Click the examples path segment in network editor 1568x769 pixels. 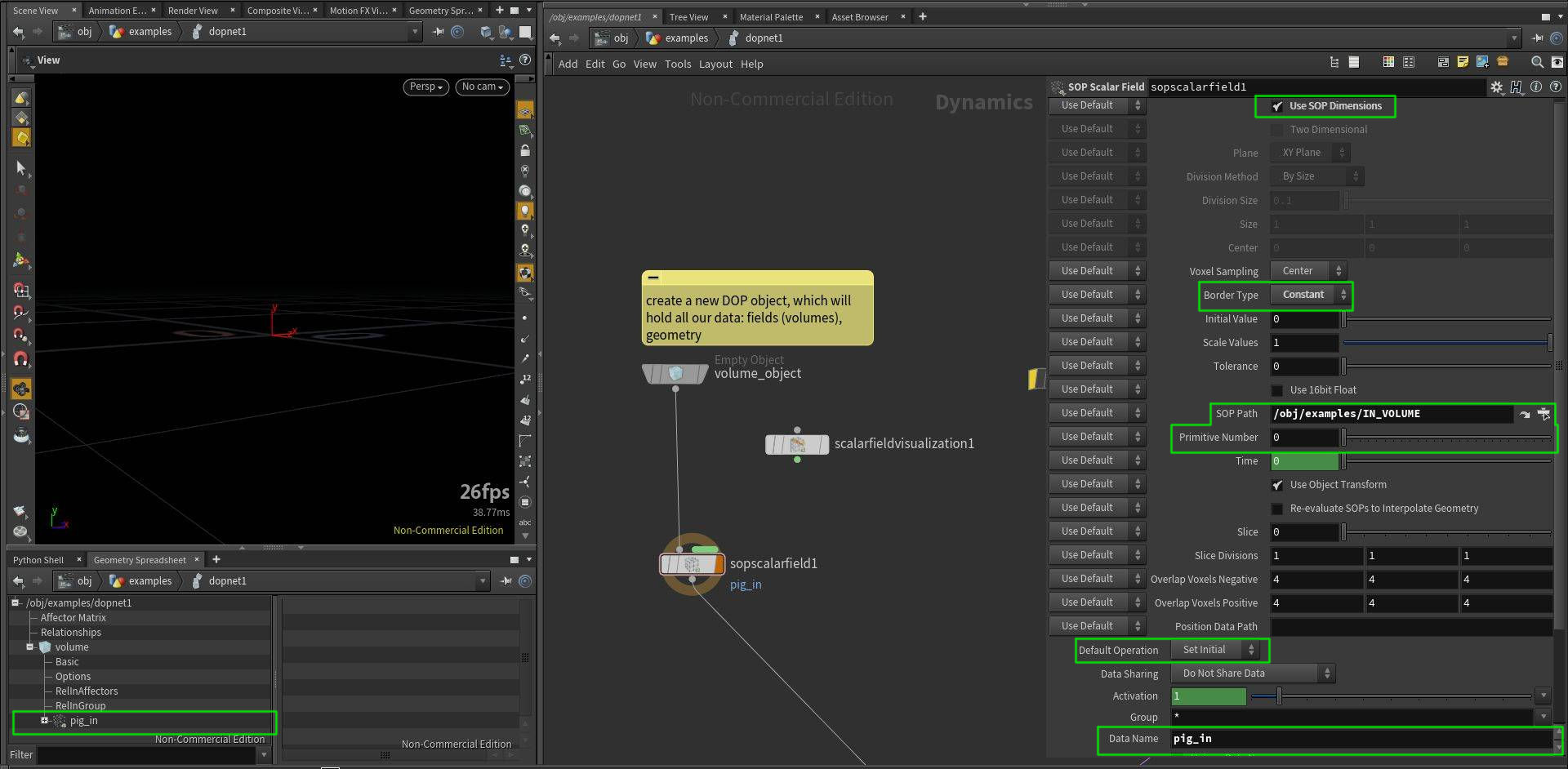click(686, 38)
